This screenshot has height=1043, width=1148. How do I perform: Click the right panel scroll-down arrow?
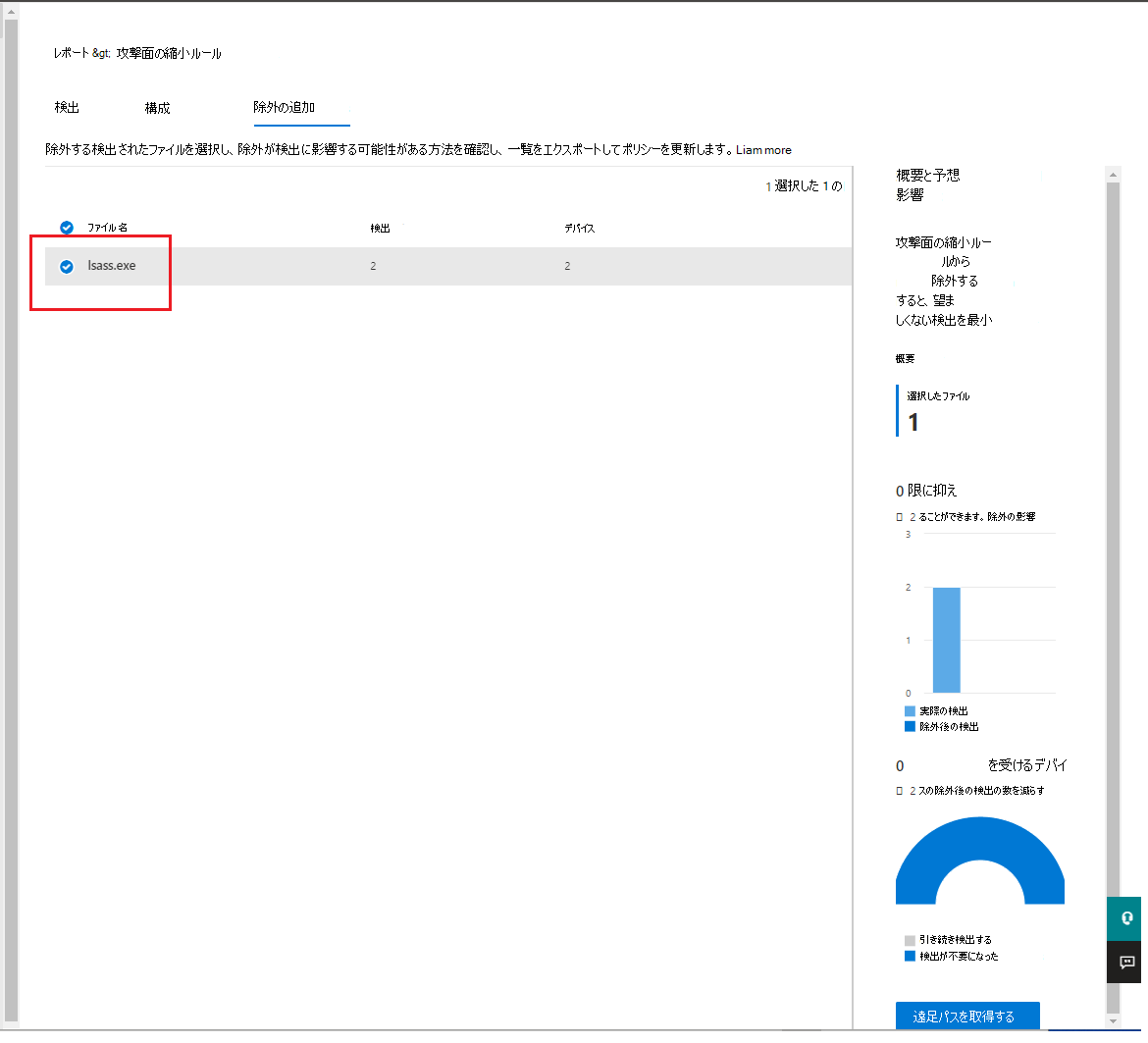[1113, 1020]
